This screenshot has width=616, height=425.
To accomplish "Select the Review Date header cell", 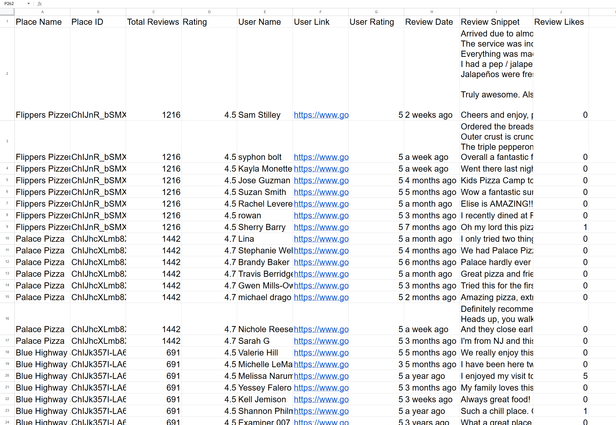I will (431, 22).
